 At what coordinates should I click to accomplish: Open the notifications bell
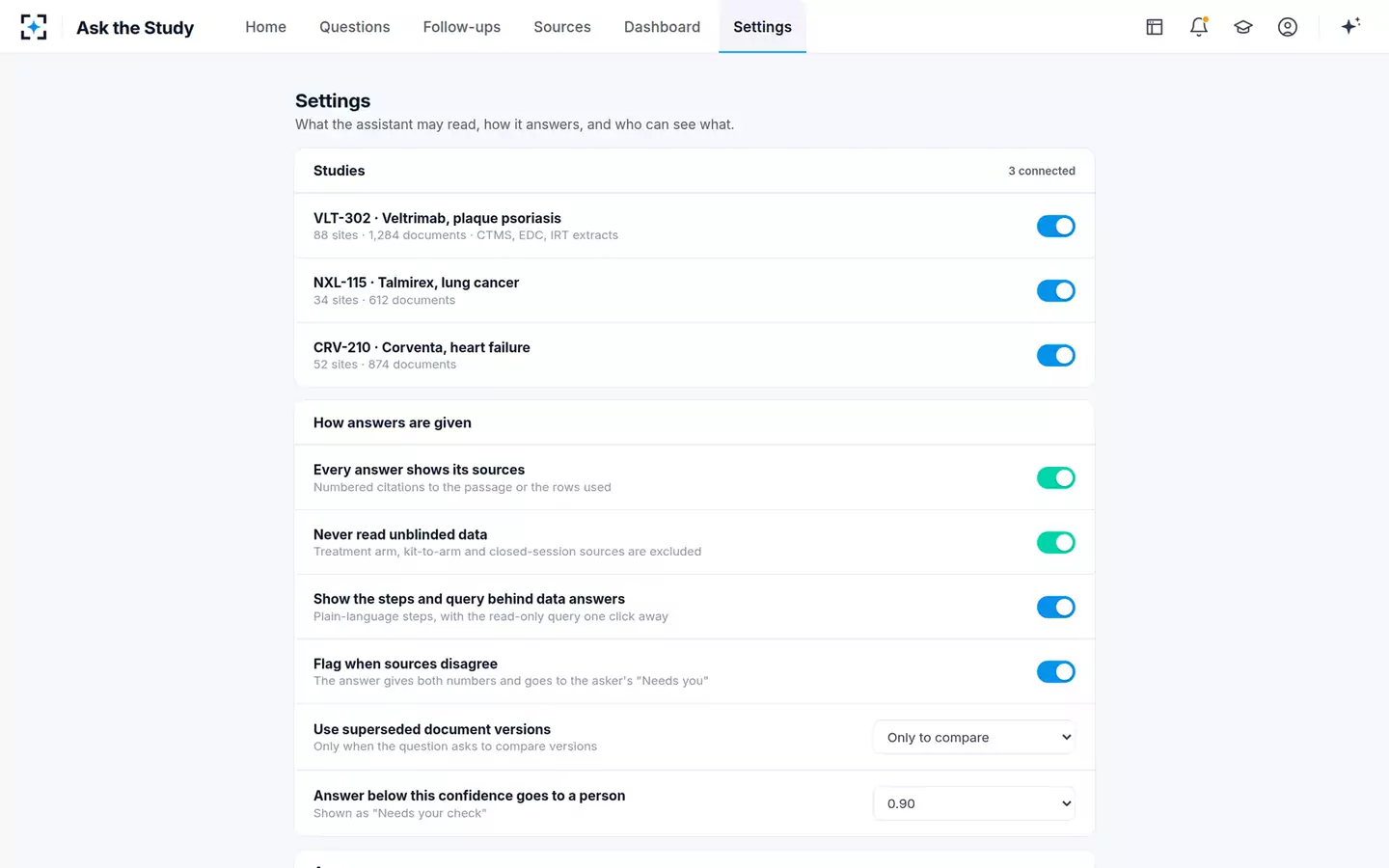point(1199,27)
